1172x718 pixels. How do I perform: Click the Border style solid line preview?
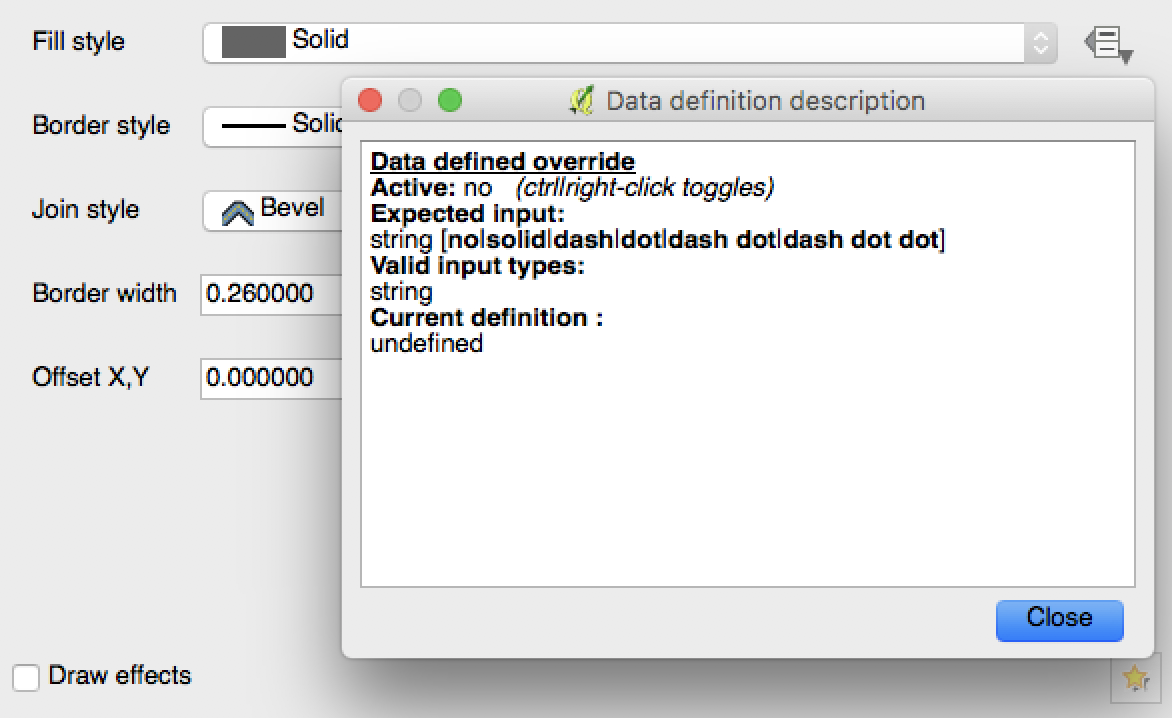[x=253, y=126]
